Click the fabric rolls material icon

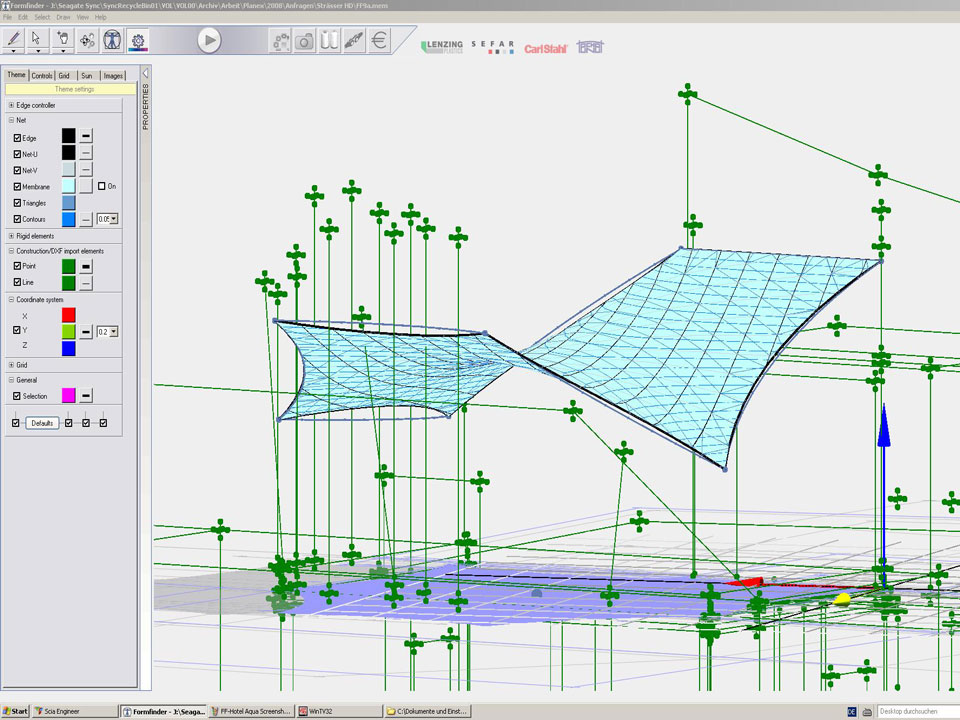click(x=329, y=41)
